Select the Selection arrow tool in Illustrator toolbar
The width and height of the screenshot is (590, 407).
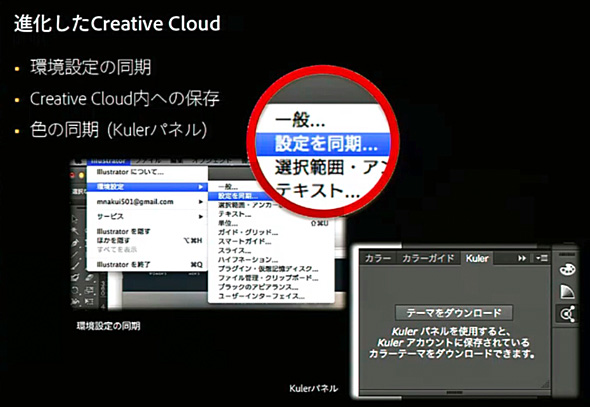click(x=76, y=220)
